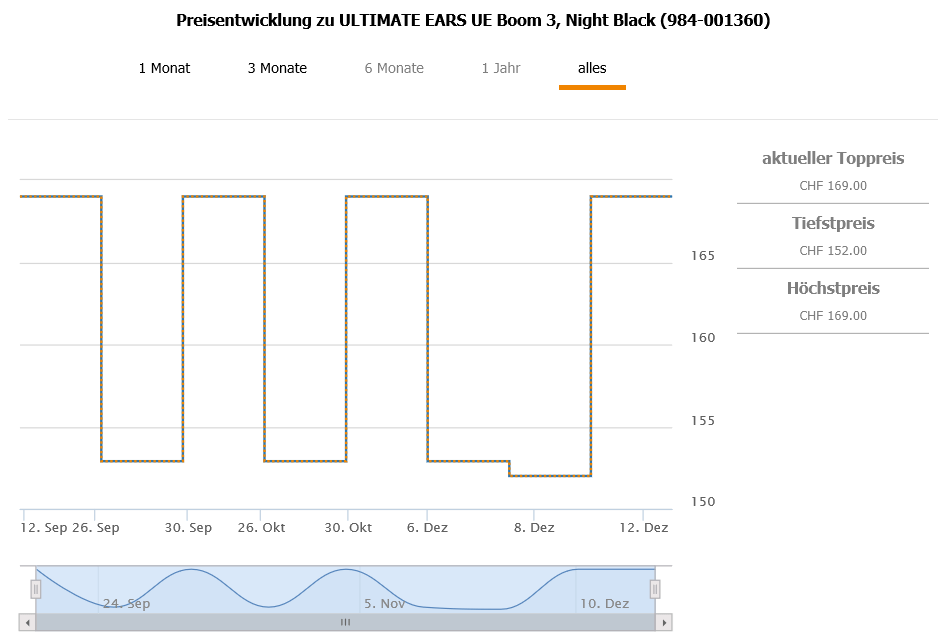Click the 24. Sep label in navigator
This screenshot has height=638, width=938.
click(127, 603)
